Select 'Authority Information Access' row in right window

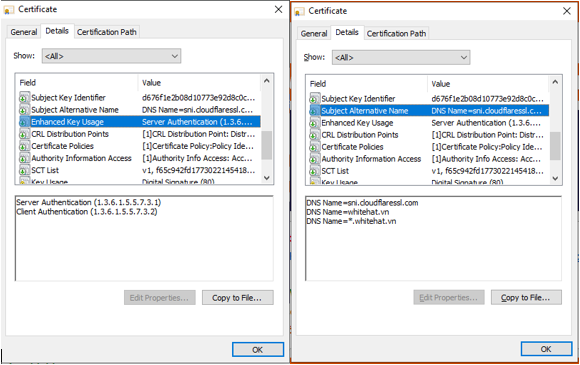pyautogui.click(x=428, y=159)
